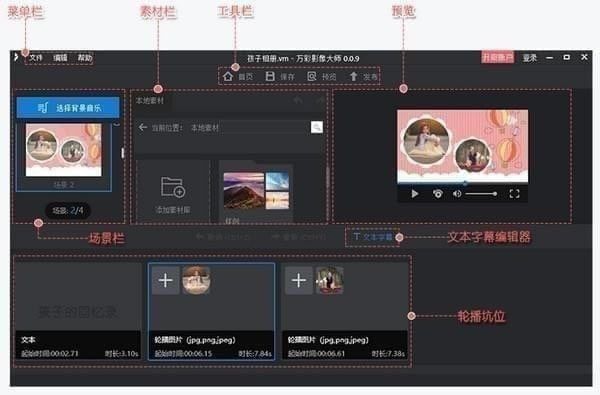Click the back arrow before 当前位置
The height and width of the screenshot is (395, 600).
click(143, 127)
